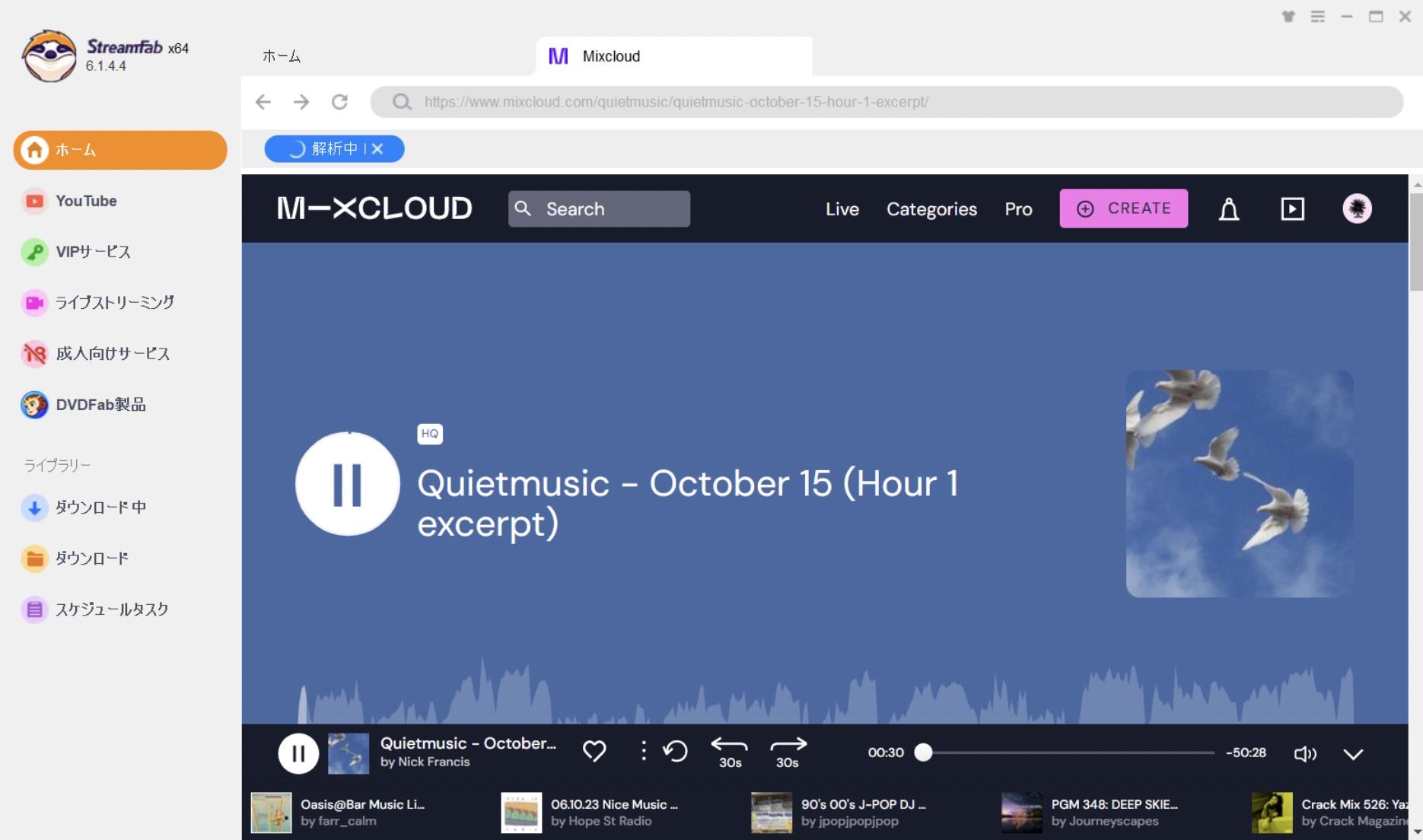Image resolution: width=1423 pixels, height=840 pixels.
Task: Click the StreamFab sloth logo
Action: click(x=49, y=56)
